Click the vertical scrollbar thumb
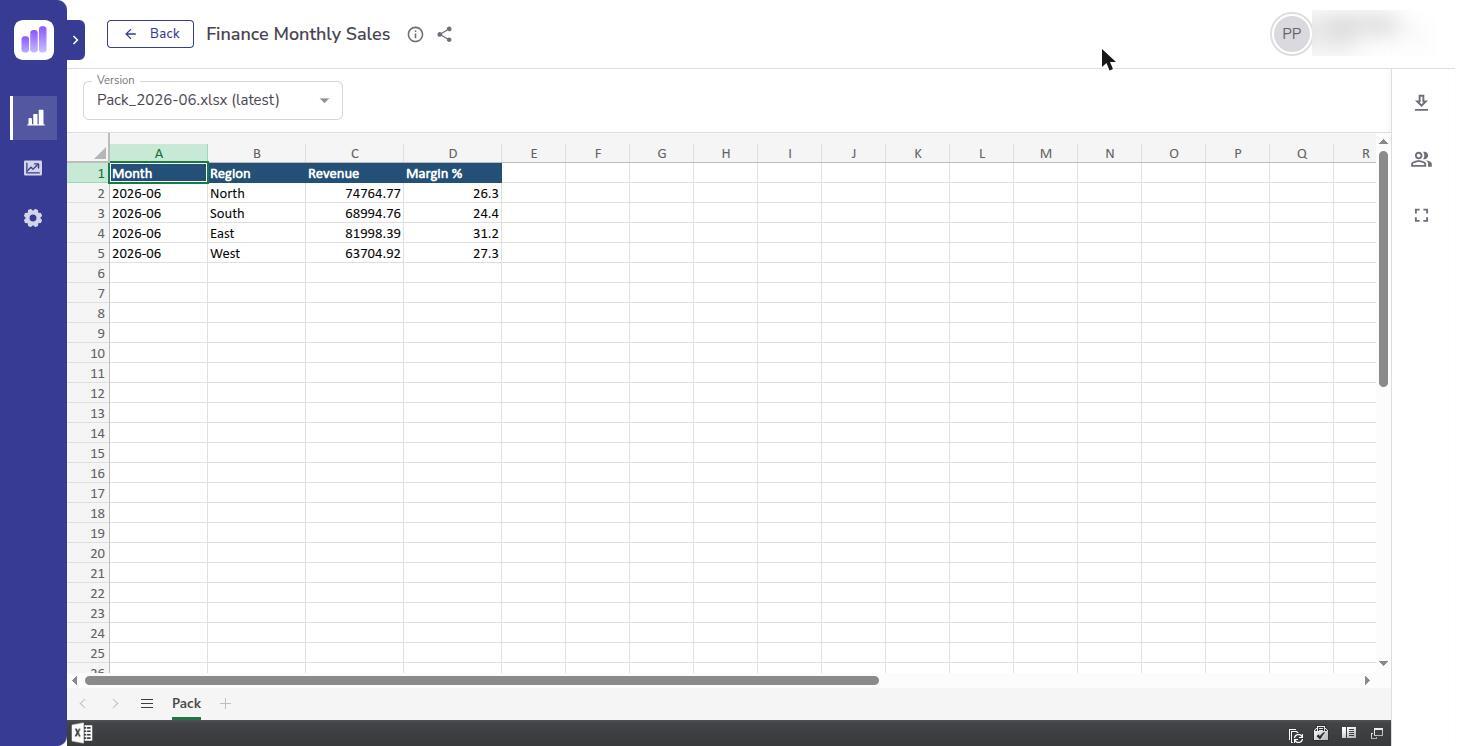 pyautogui.click(x=1383, y=268)
